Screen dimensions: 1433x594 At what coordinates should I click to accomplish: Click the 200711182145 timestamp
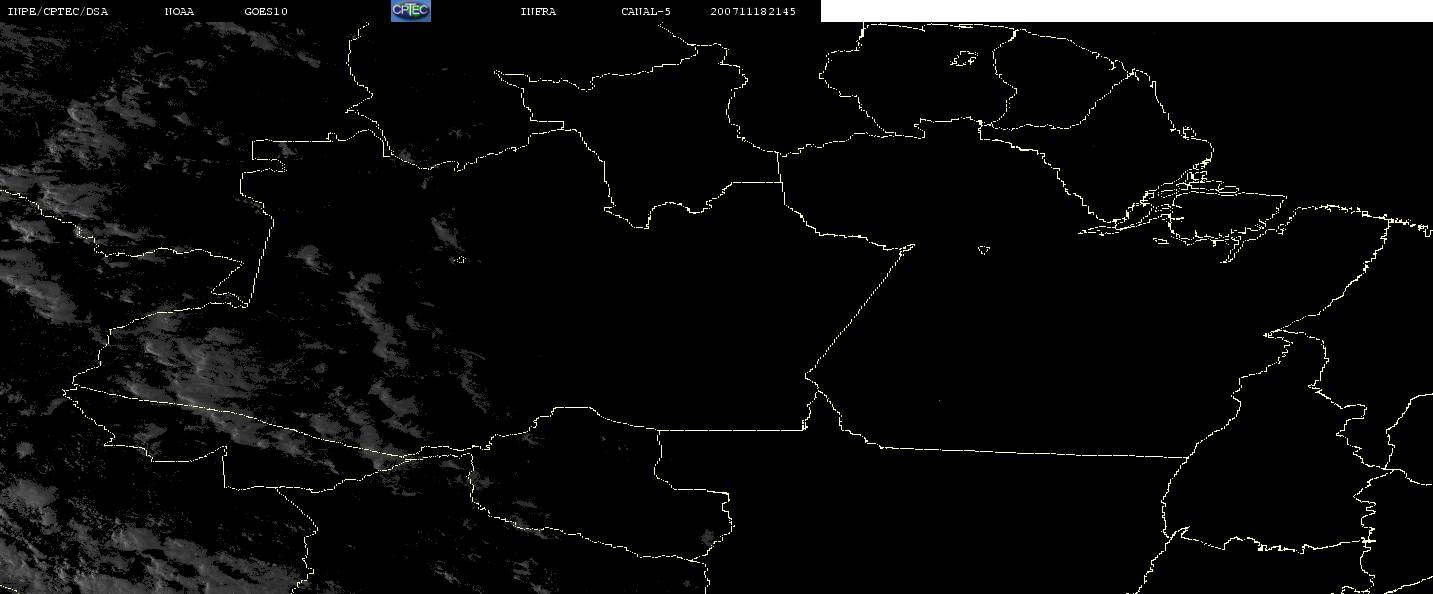coord(753,12)
